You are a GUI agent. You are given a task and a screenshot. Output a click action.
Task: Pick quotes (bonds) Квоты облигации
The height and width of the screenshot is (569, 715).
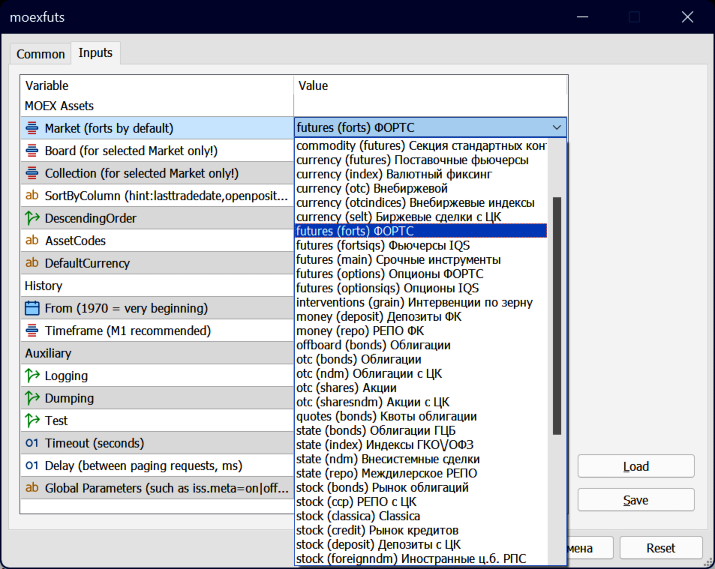click(x=421, y=416)
